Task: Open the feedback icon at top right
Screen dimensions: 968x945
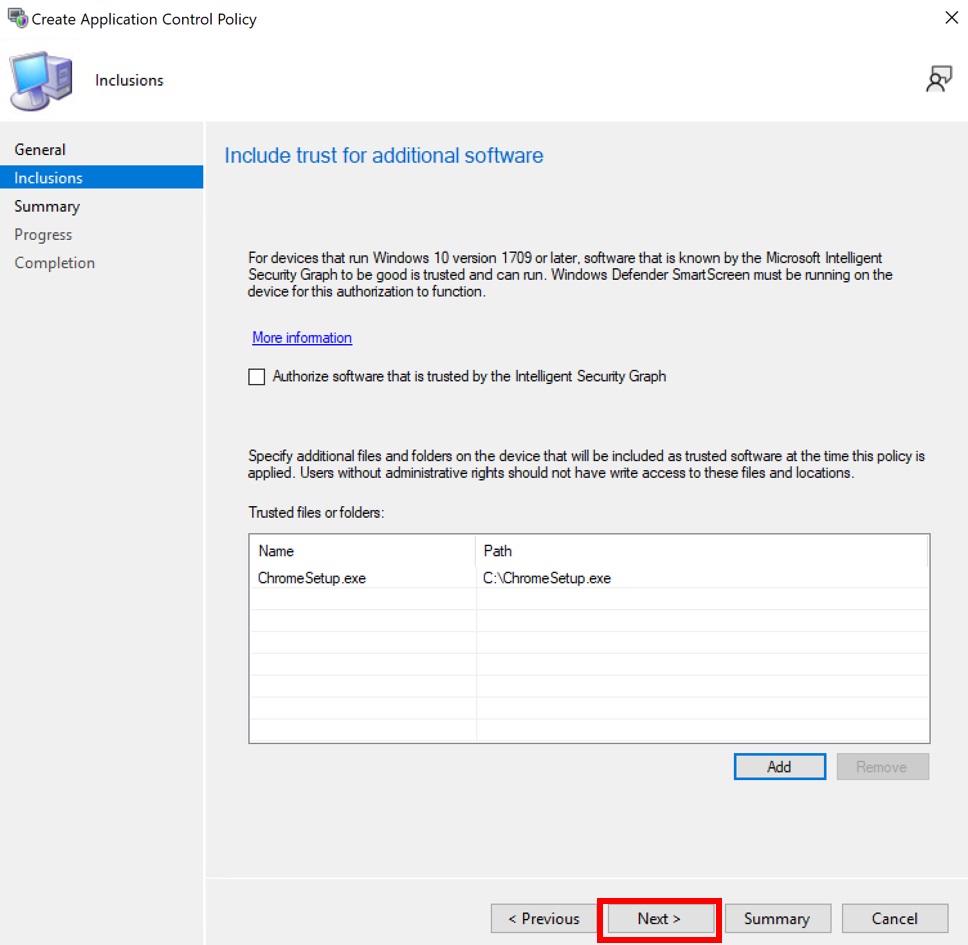Action: point(938,81)
